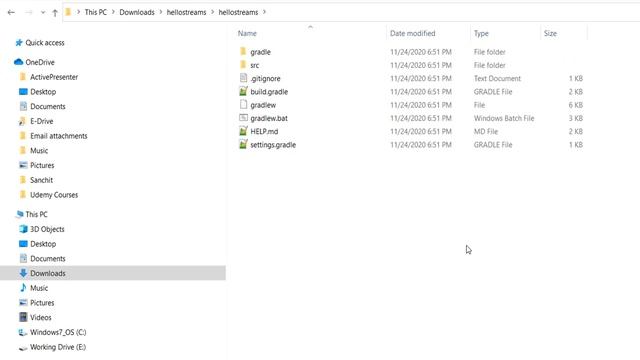The image size is (640, 360).
Task: Open Udemy Courses folder
Action: (x=54, y=195)
